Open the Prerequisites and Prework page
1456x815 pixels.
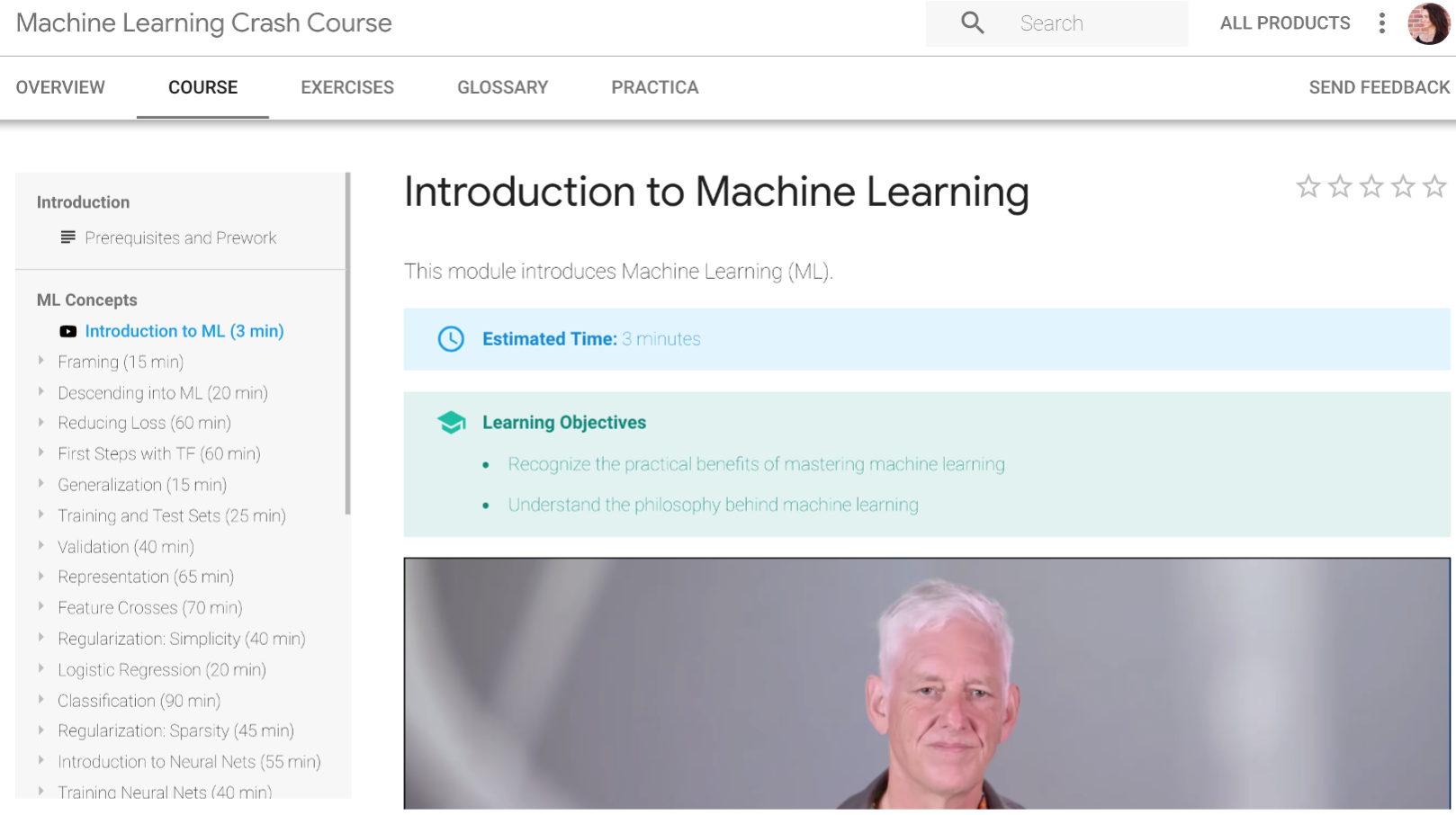180,237
